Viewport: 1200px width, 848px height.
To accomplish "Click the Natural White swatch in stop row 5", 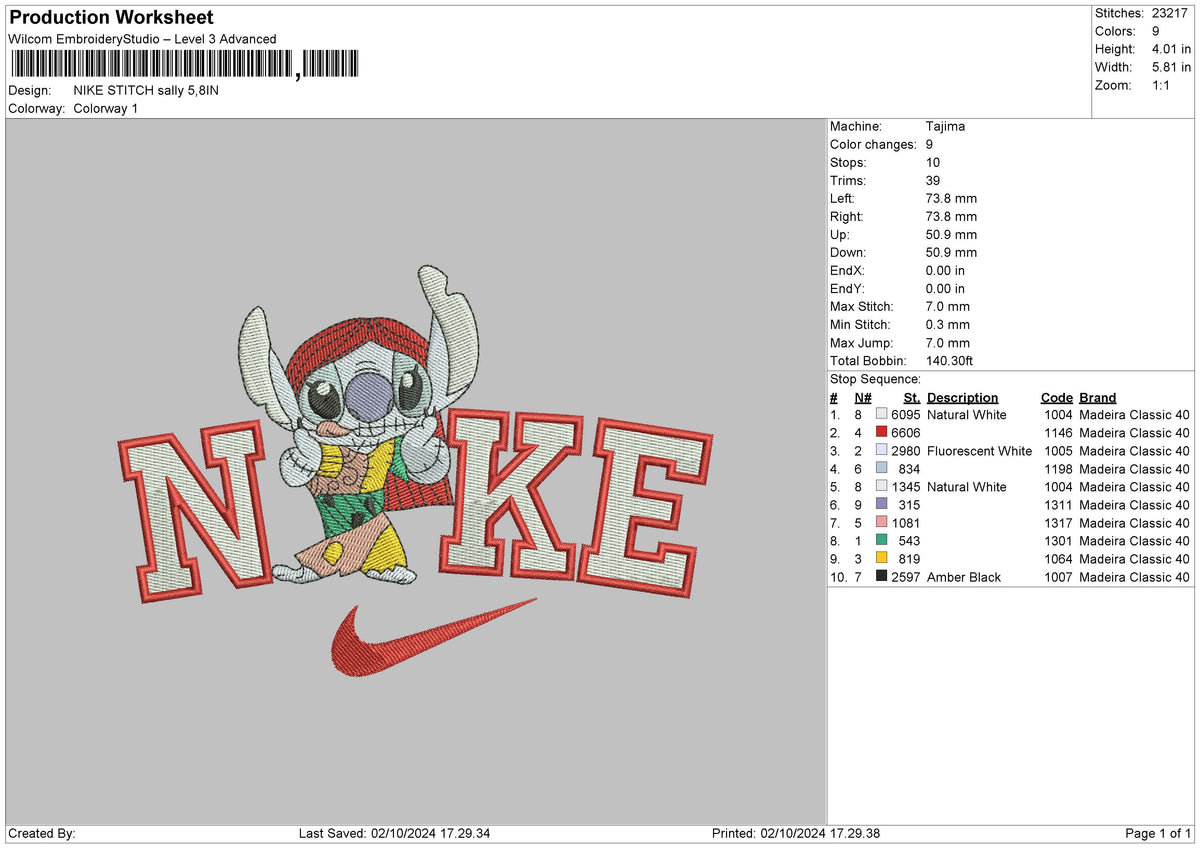I will [x=881, y=487].
